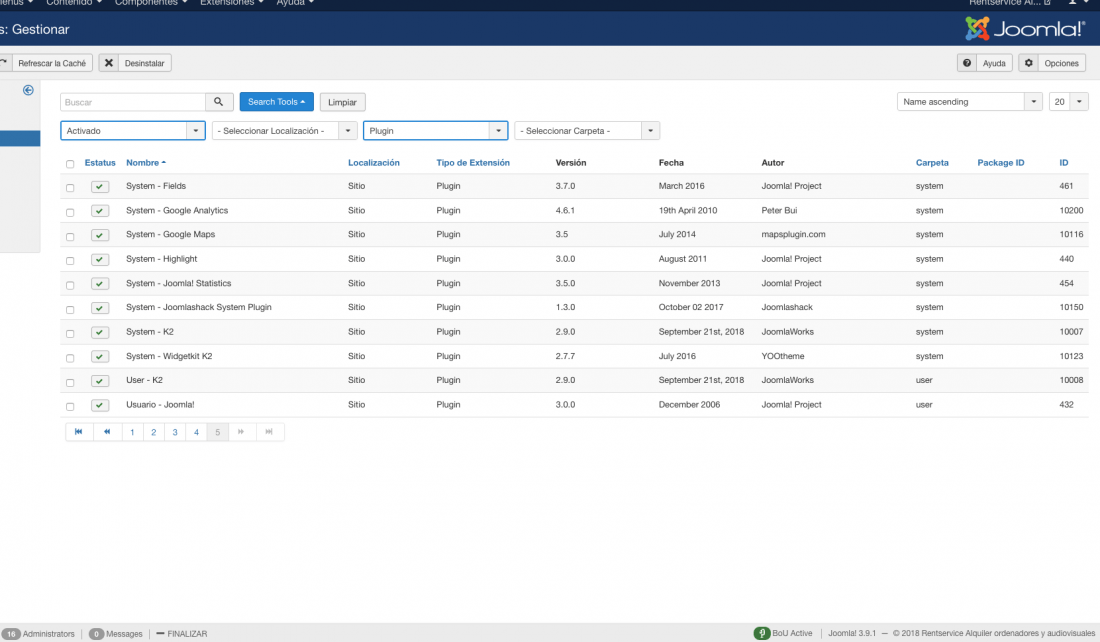This screenshot has height=642, width=1100.
Task: Toggle status of System - Google Maps
Action: (x=100, y=235)
